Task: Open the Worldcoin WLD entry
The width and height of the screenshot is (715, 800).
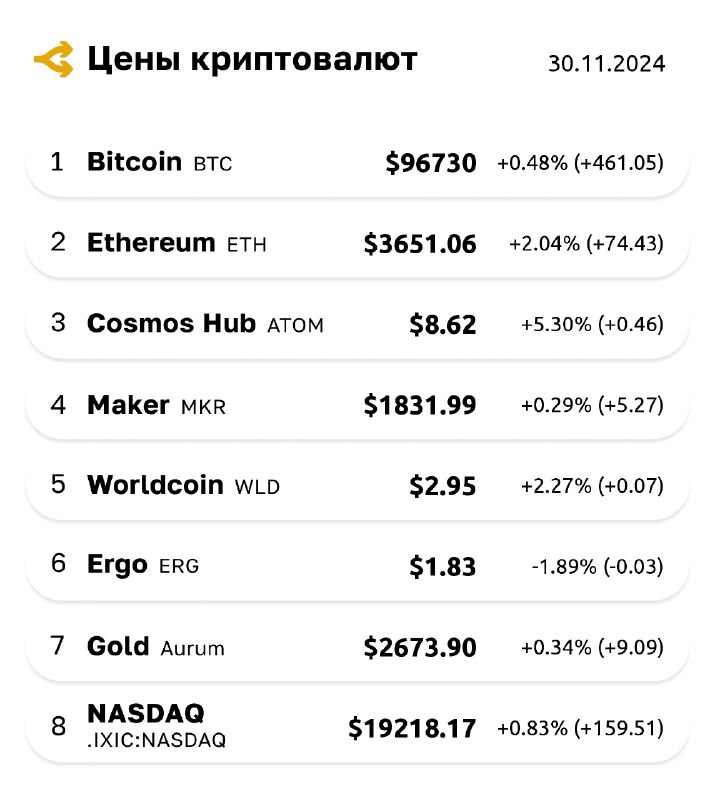Action: [357, 485]
